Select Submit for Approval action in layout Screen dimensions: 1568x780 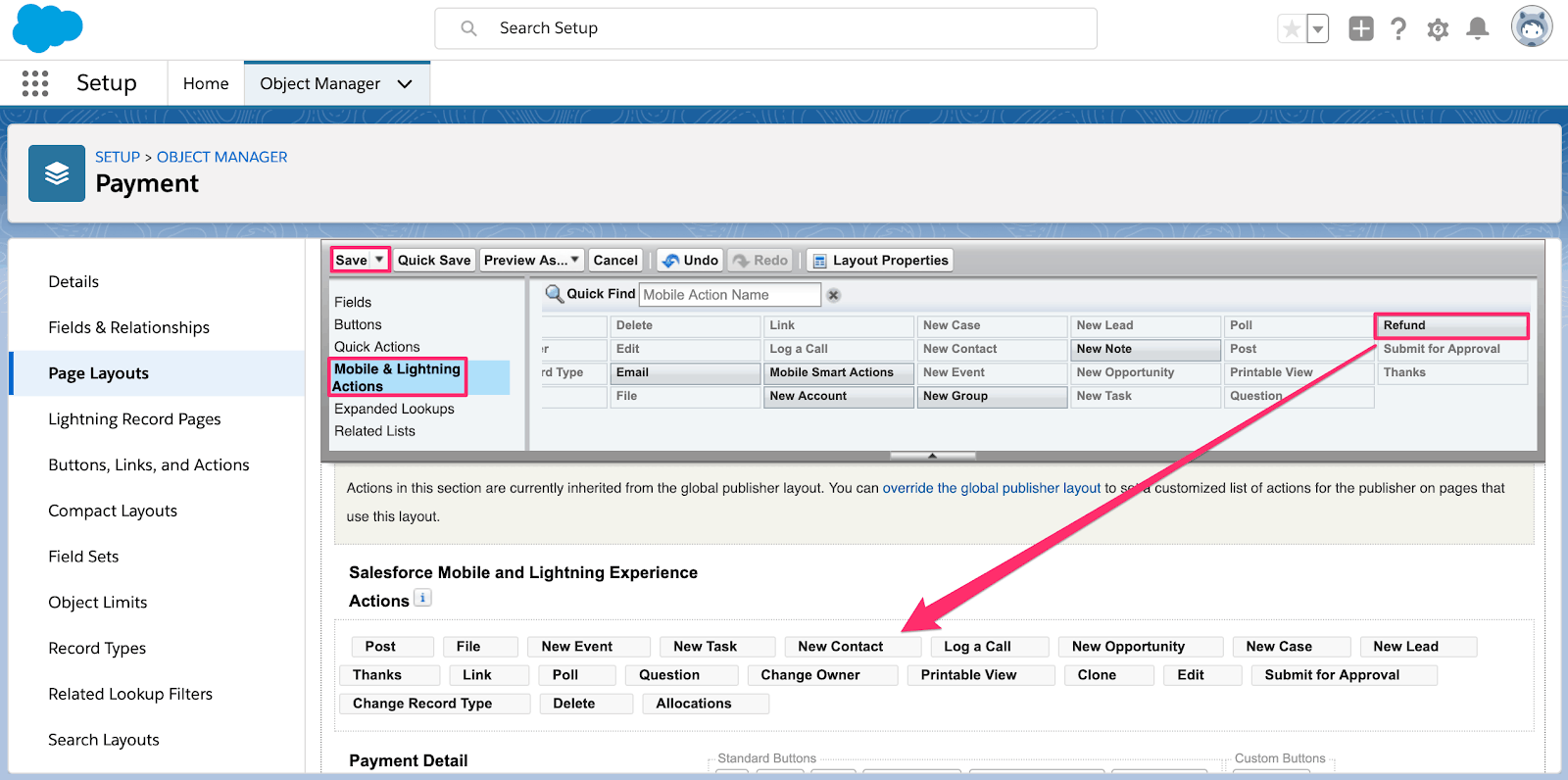coord(1344,675)
